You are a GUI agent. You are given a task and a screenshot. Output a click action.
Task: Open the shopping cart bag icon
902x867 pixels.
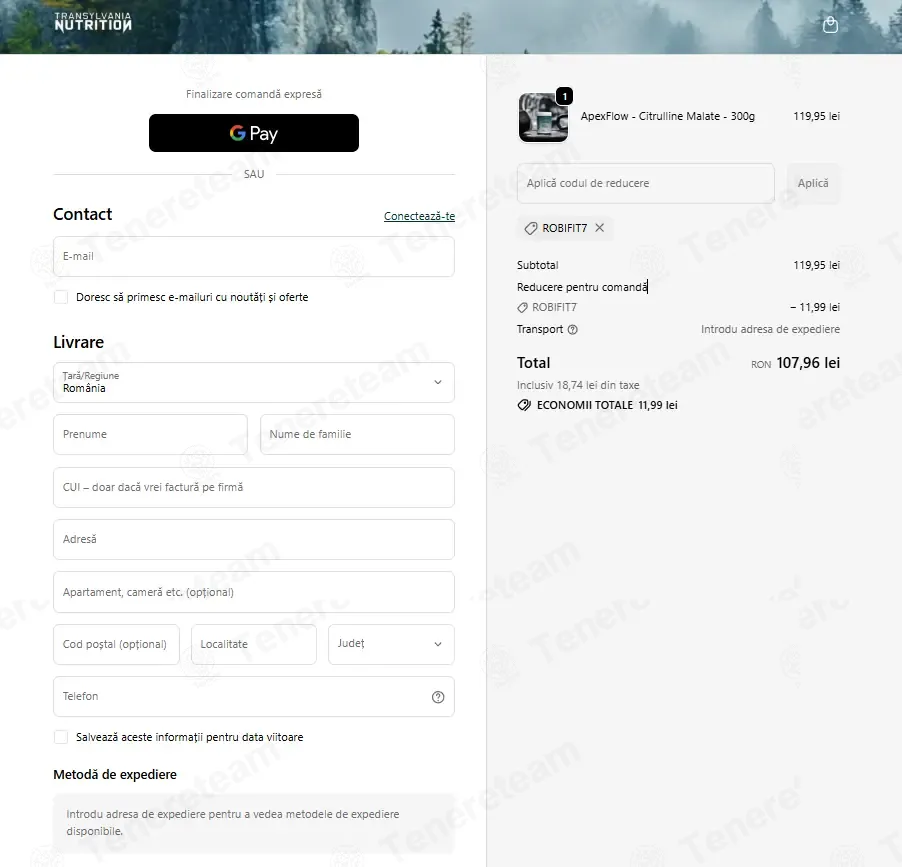coord(830,25)
